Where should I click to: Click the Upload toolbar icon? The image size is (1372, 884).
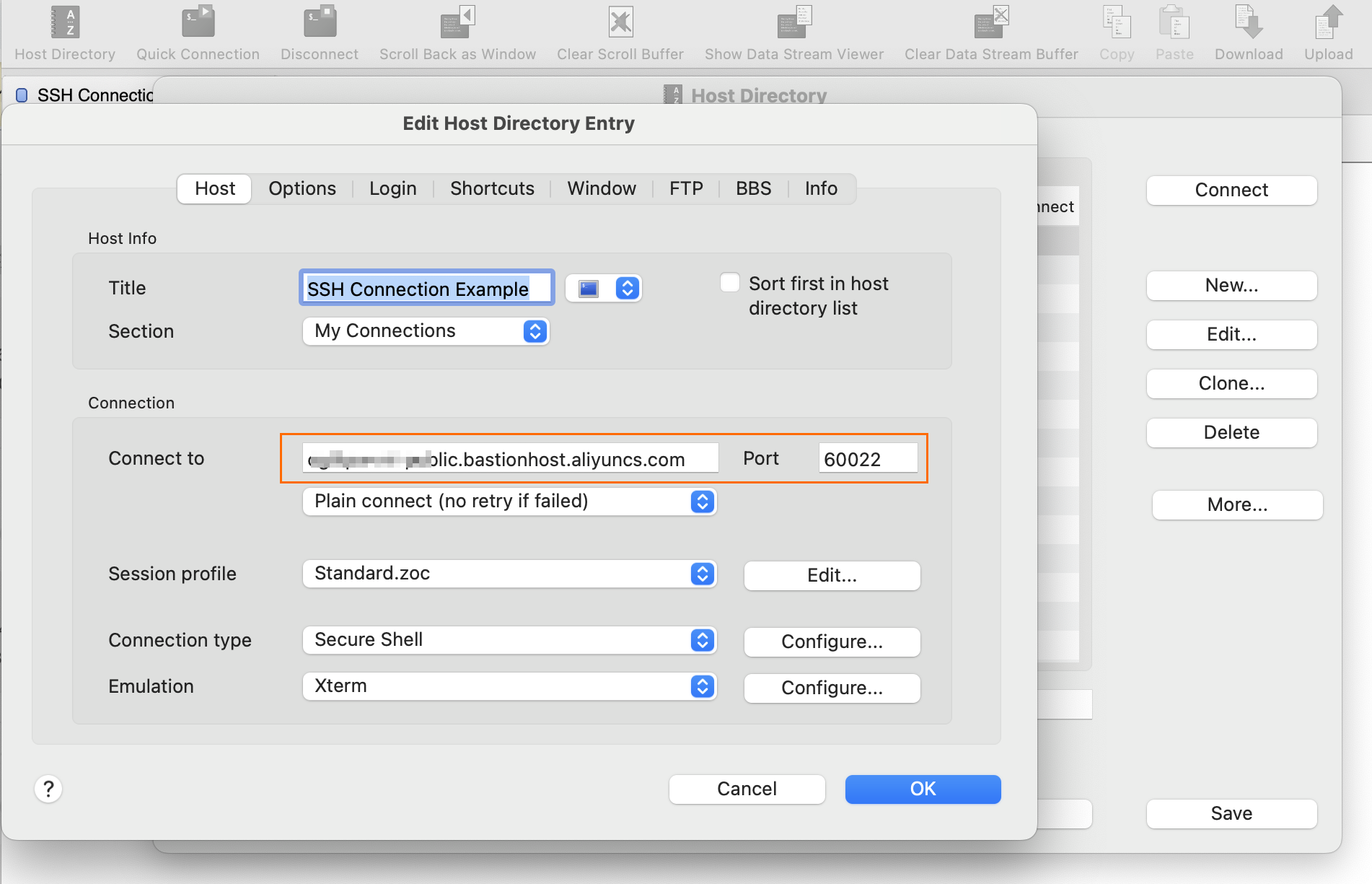click(x=1328, y=22)
